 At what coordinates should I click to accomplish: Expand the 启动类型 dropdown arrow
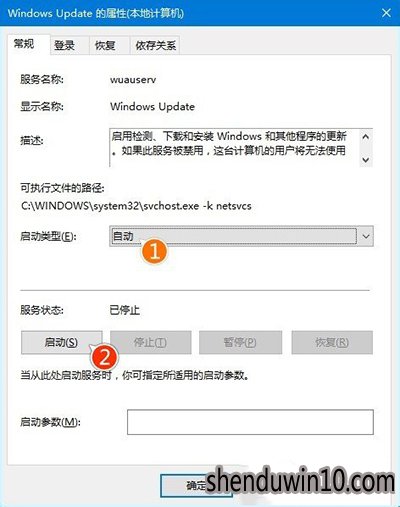(365, 236)
